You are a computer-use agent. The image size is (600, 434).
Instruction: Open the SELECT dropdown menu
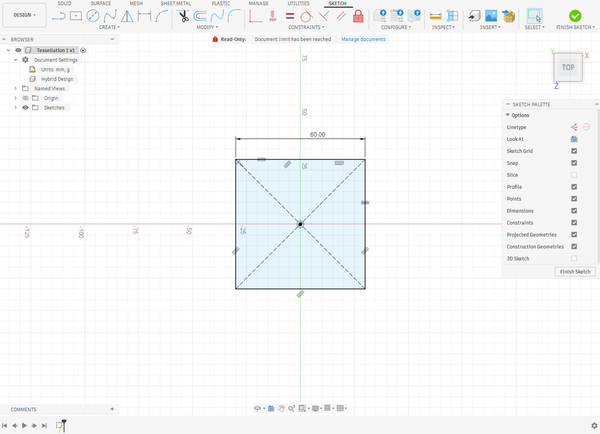point(535,27)
